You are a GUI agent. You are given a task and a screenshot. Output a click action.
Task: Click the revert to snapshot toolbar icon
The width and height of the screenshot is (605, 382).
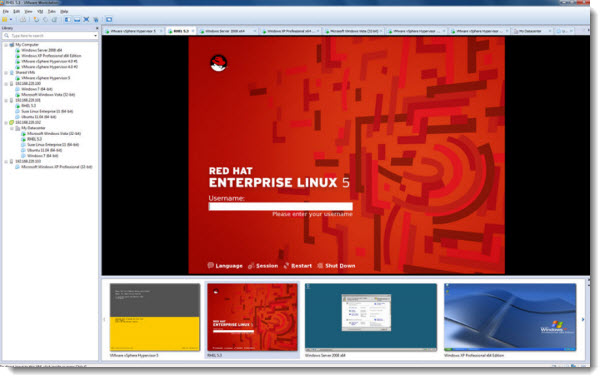[x=45, y=19]
